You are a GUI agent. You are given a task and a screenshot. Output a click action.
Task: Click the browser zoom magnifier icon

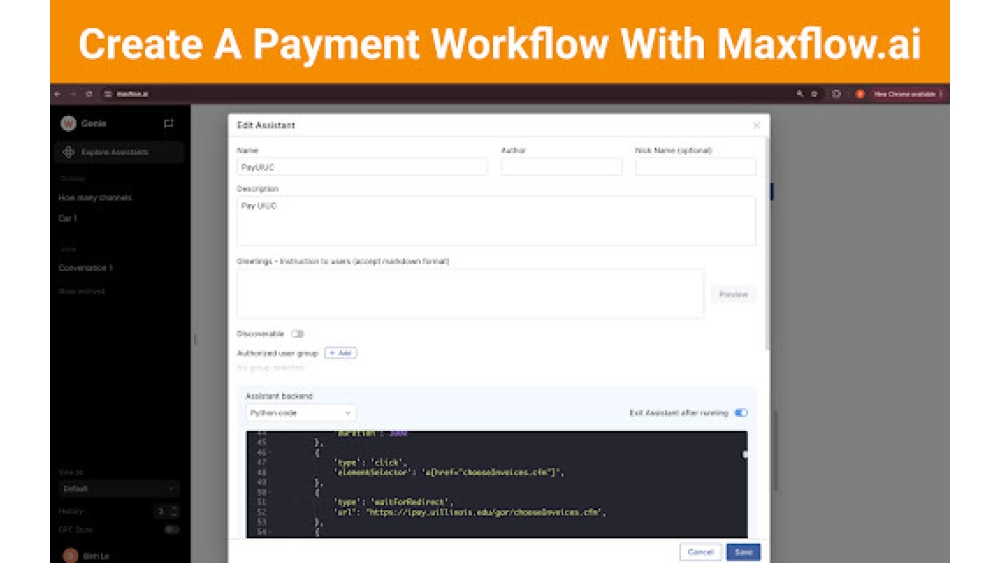[800, 94]
